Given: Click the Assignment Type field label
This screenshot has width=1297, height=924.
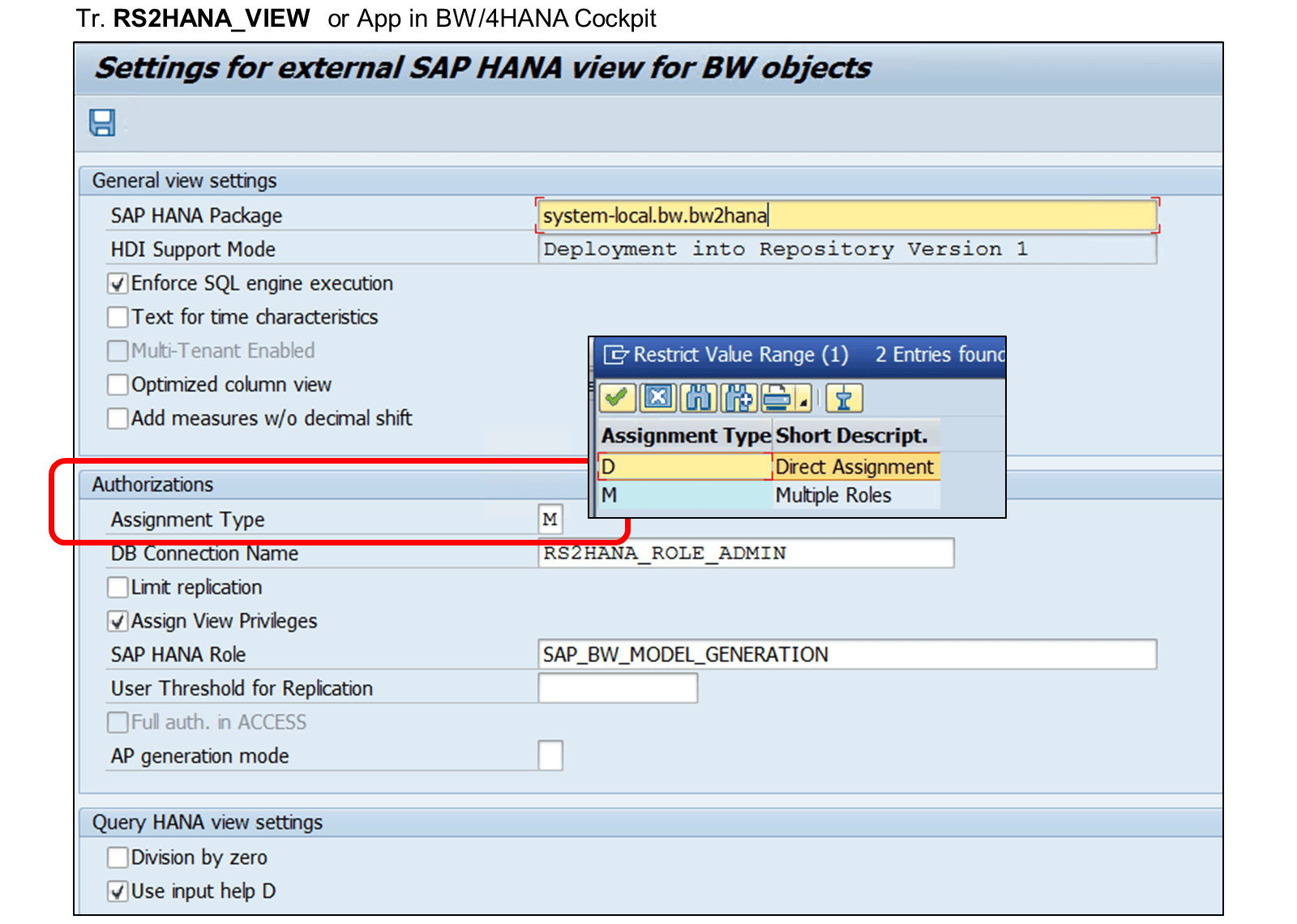Looking at the screenshot, I should [x=188, y=520].
